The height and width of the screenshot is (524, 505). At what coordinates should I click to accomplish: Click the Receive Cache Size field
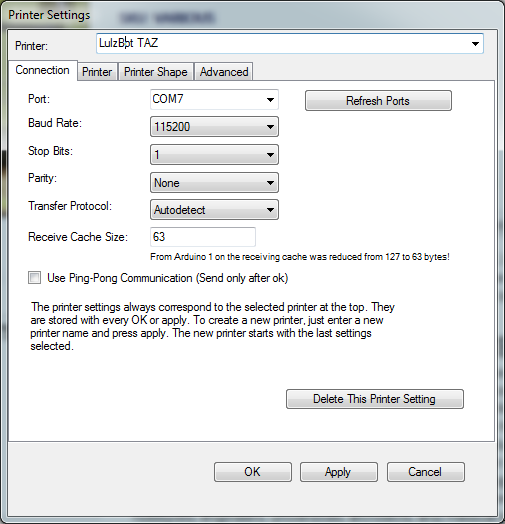(203, 237)
